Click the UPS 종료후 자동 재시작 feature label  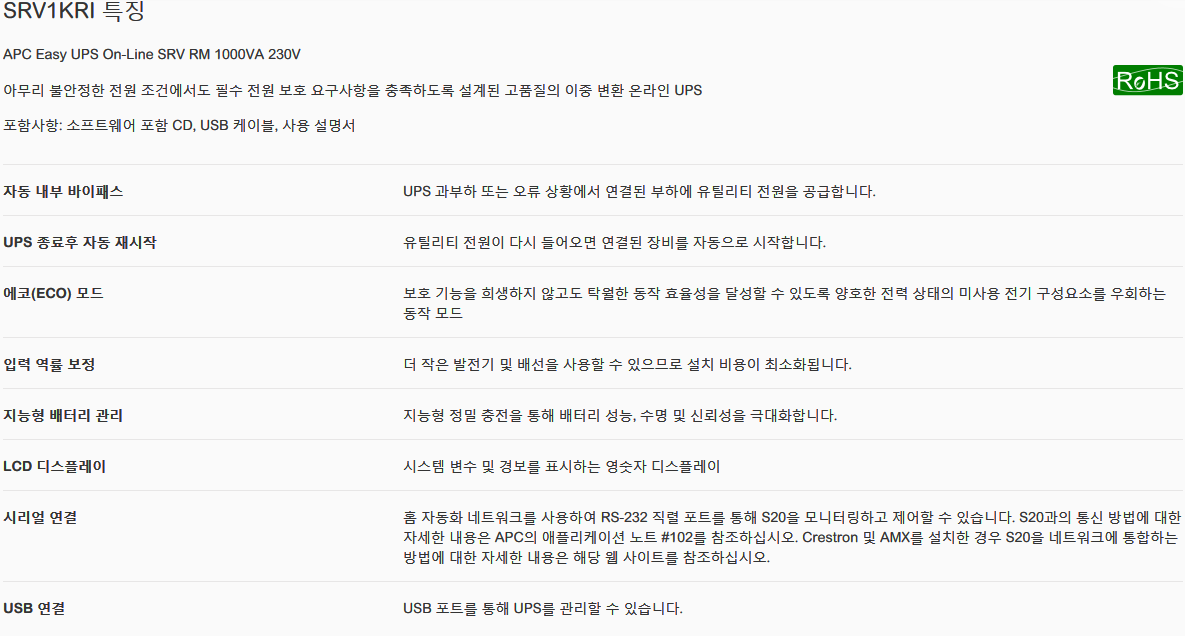79,242
